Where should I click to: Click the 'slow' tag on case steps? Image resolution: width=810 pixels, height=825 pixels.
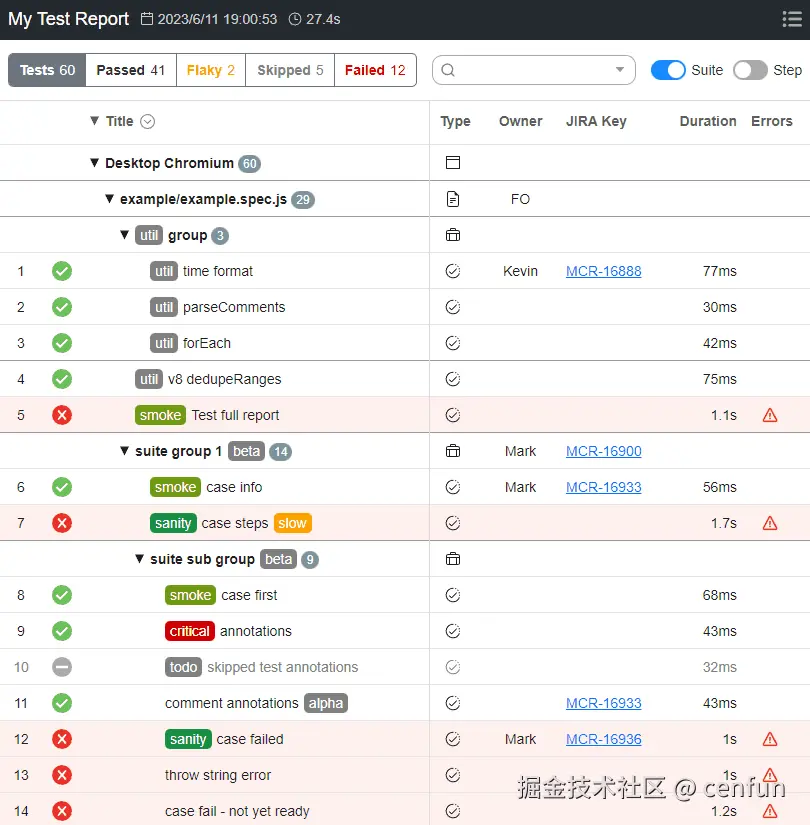(293, 523)
